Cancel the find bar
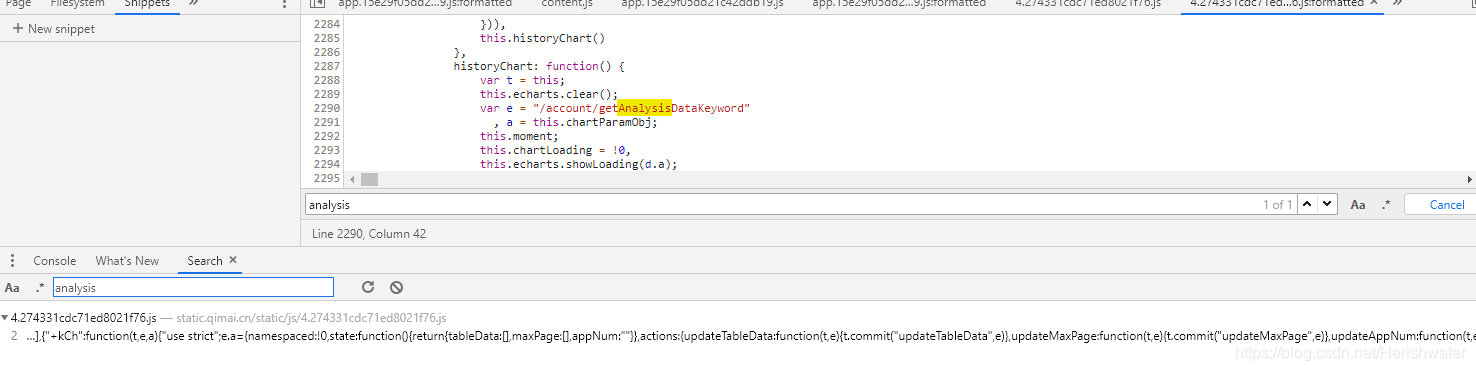Screen dimensions: 1476x371 click(1446, 204)
